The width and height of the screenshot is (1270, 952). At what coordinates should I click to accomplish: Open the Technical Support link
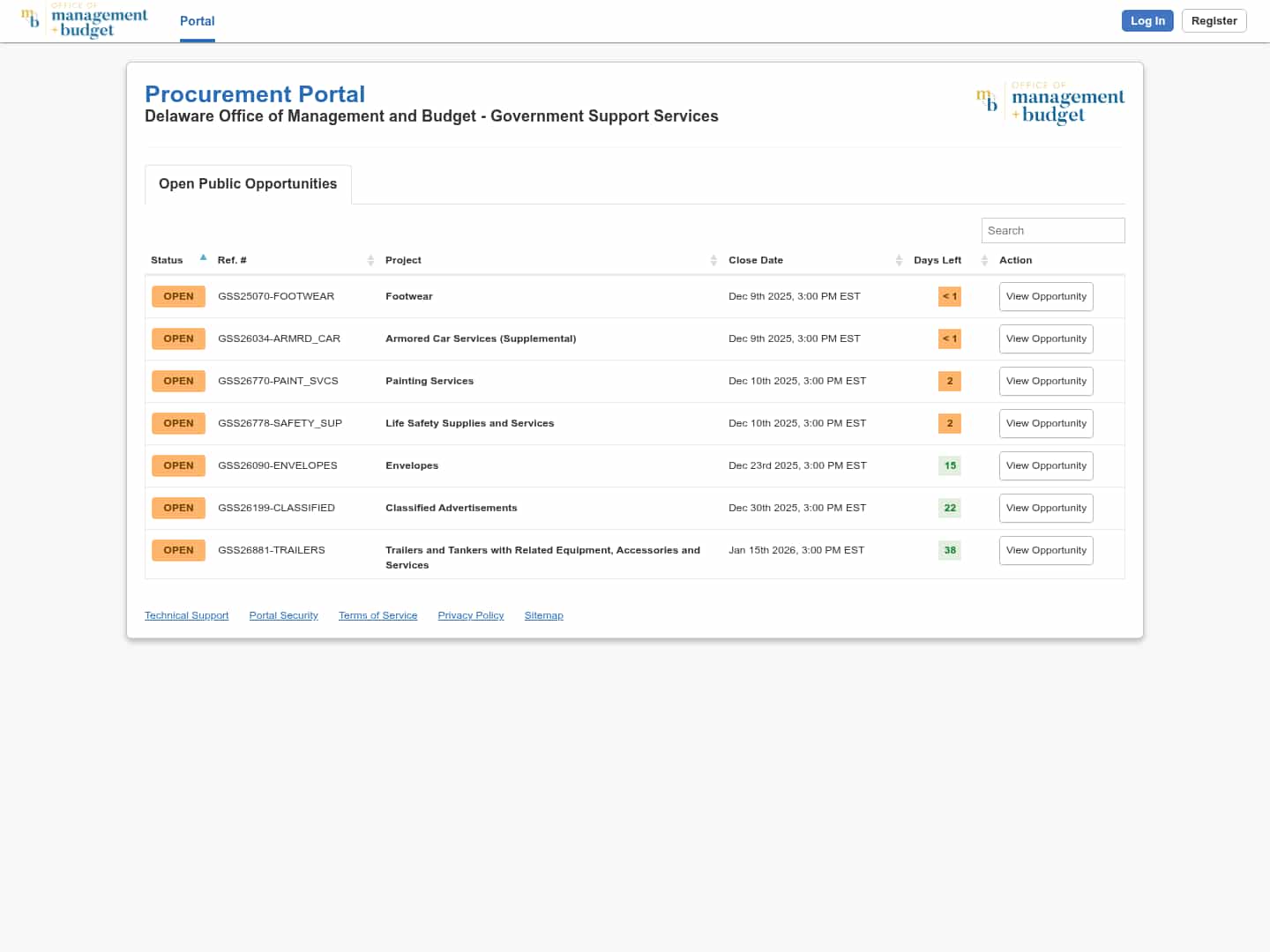click(186, 615)
